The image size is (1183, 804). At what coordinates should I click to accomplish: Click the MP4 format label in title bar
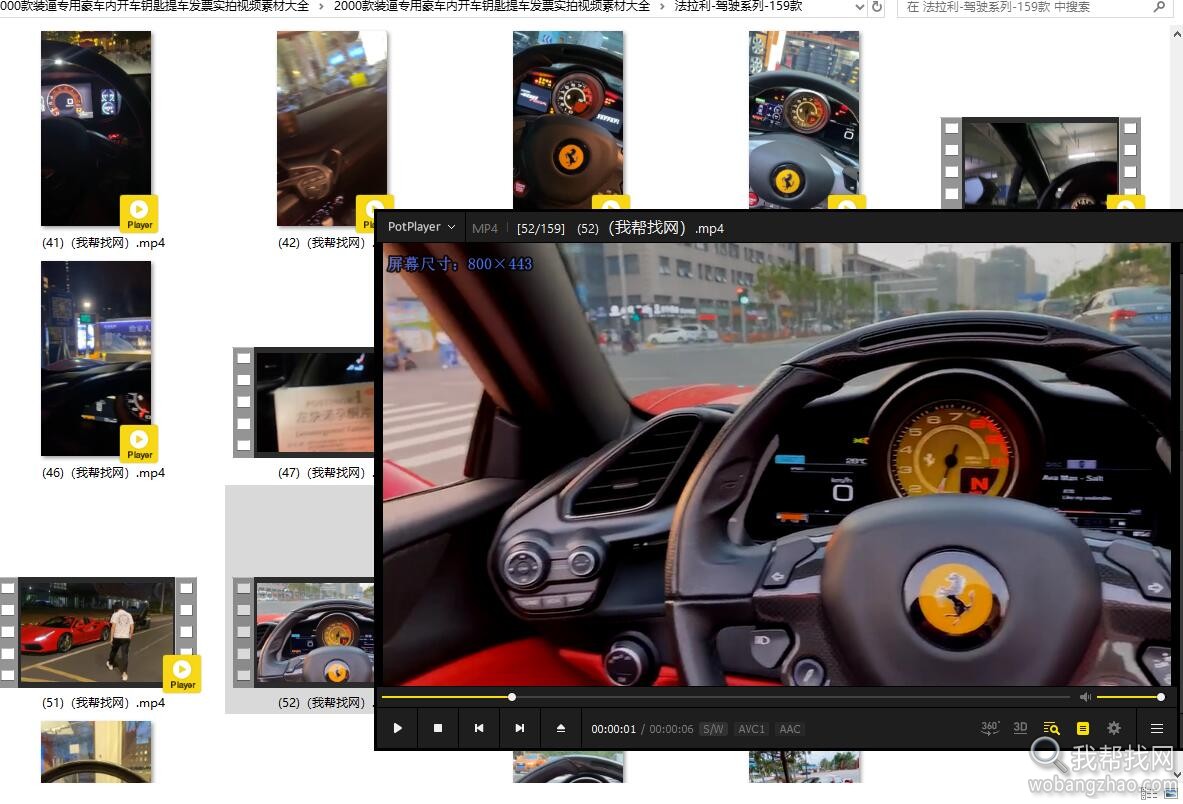tap(484, 229)
